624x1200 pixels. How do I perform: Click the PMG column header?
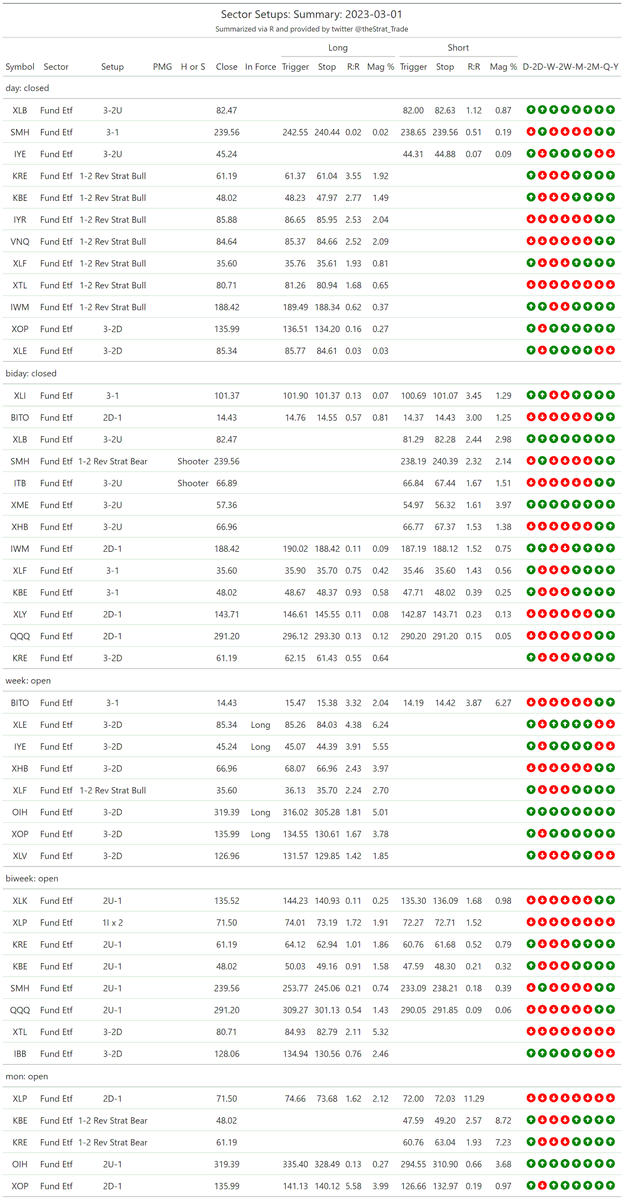click(x=162, y=67)
